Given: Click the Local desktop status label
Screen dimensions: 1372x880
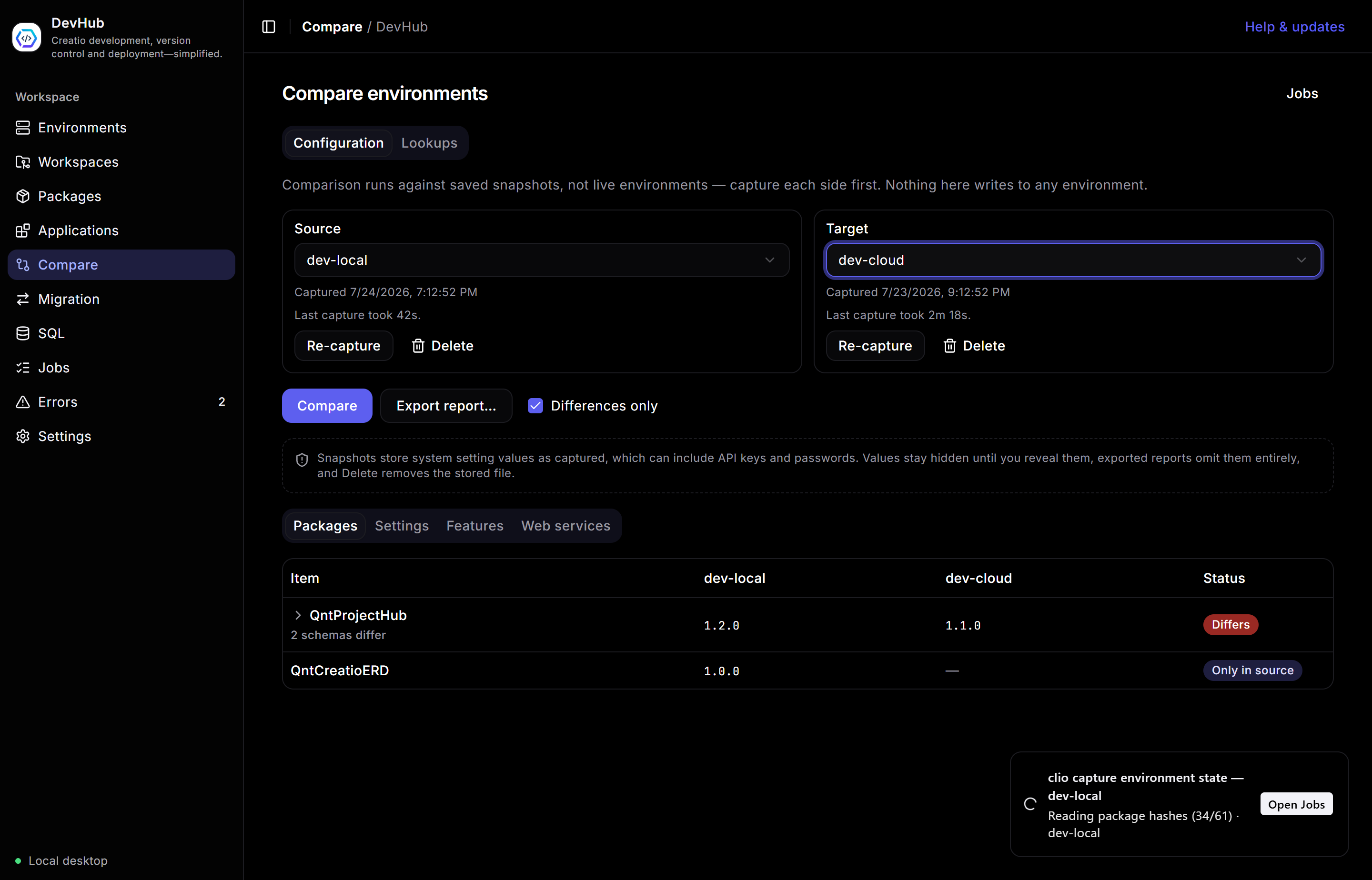Looking at the screenshot, I should pyautogui.click(x=68, y=860).
